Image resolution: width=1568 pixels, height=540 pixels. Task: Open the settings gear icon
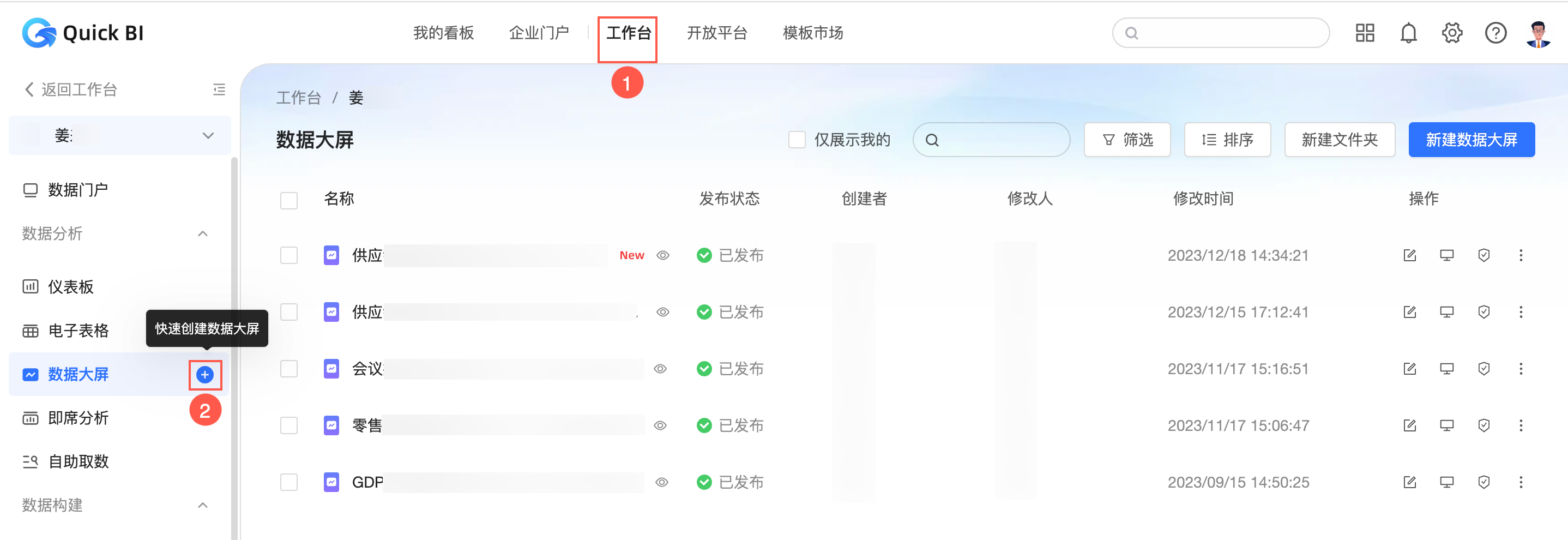tap(1452, 33)
